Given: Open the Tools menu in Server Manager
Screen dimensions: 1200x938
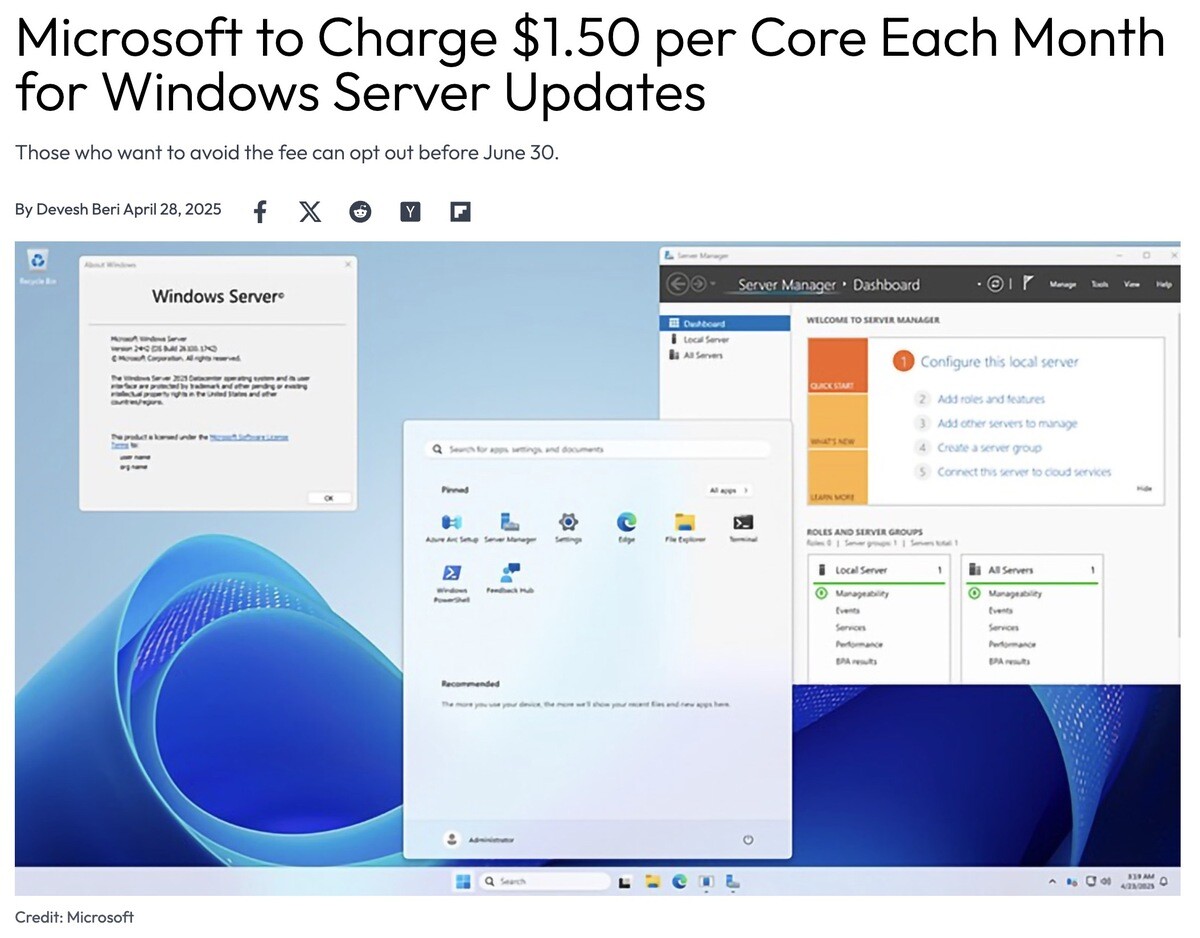Looking at the screenshot, I should (x=1098, y=285).
